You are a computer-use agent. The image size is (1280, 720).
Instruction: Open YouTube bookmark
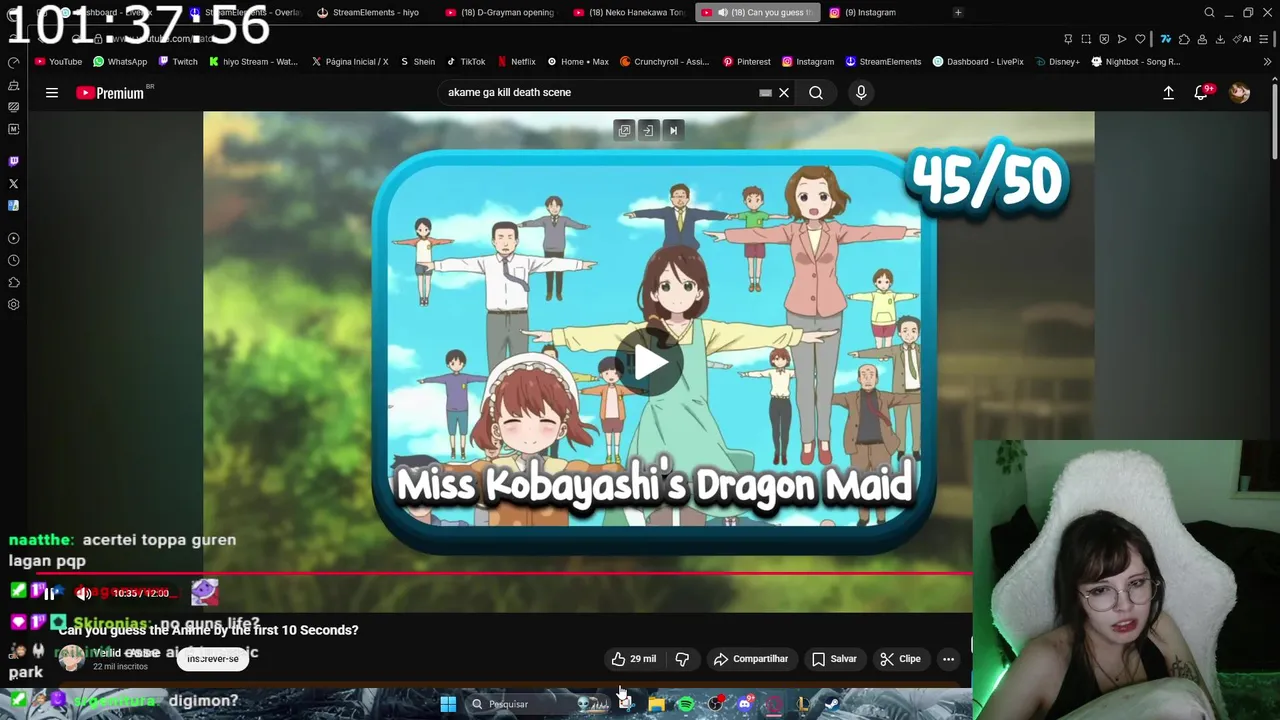(58, 62)
